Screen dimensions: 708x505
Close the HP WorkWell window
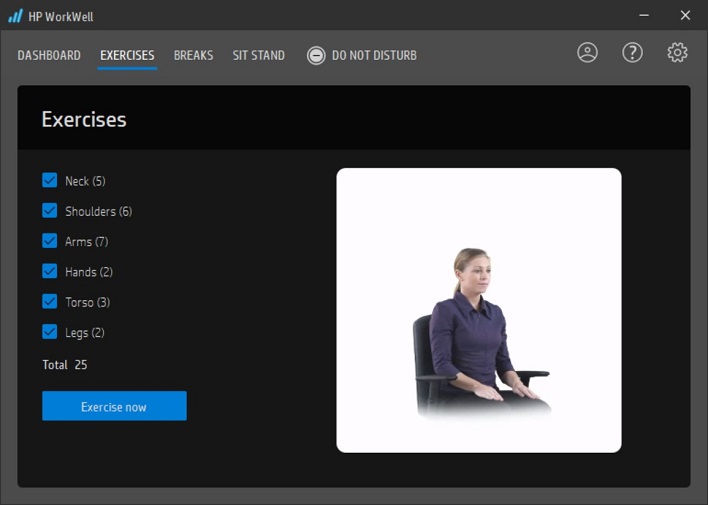[x=685, y=15]
